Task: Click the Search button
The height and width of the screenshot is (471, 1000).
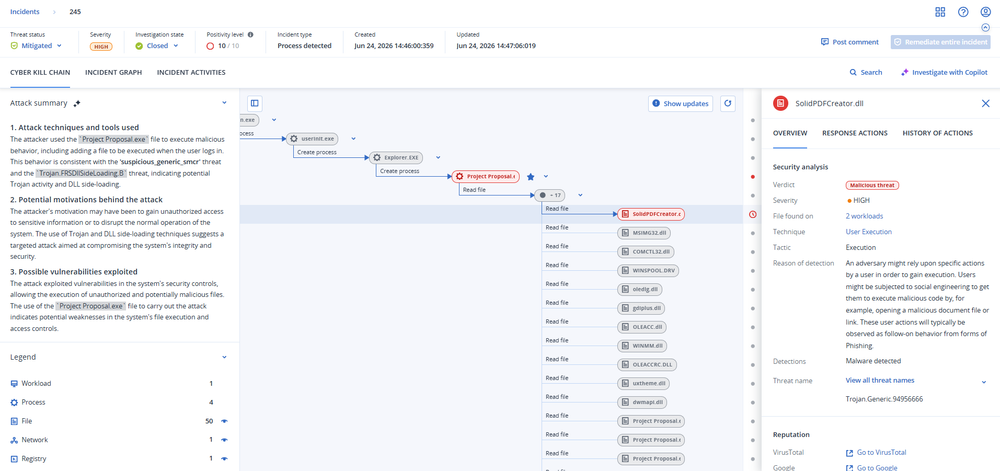Action: tap(866, 73)
